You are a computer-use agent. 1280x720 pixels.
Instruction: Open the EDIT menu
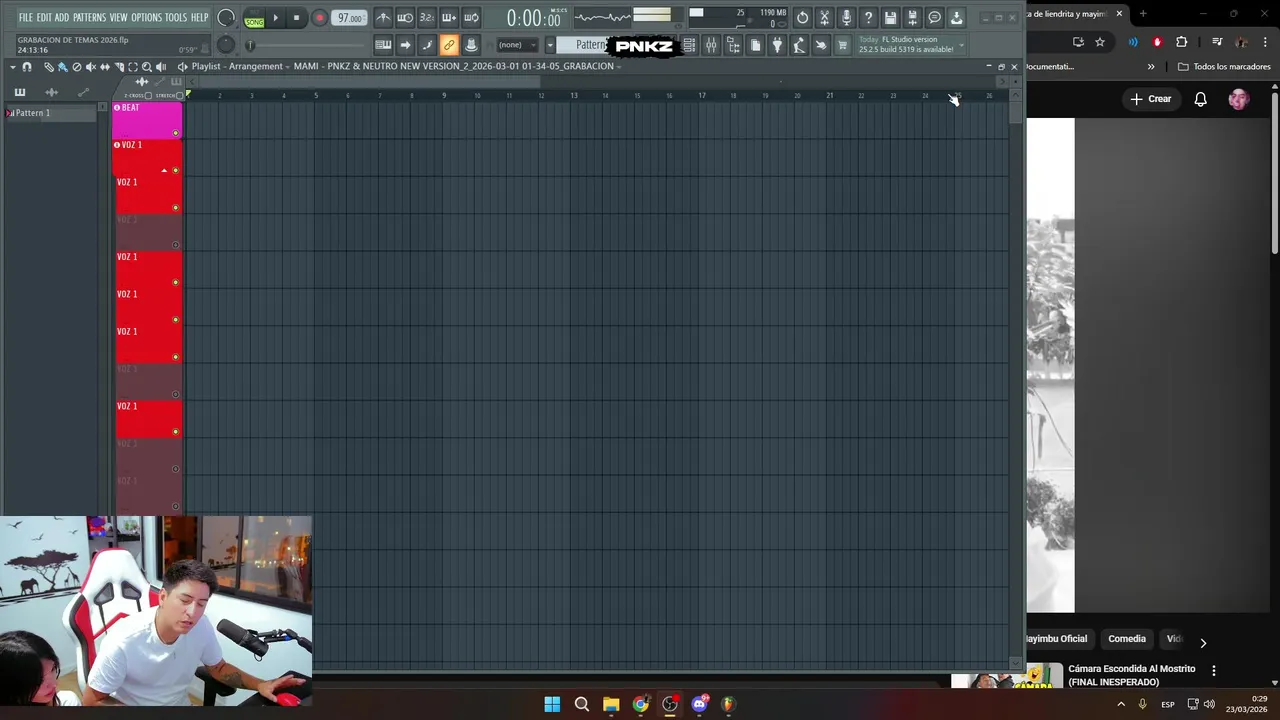44,17
